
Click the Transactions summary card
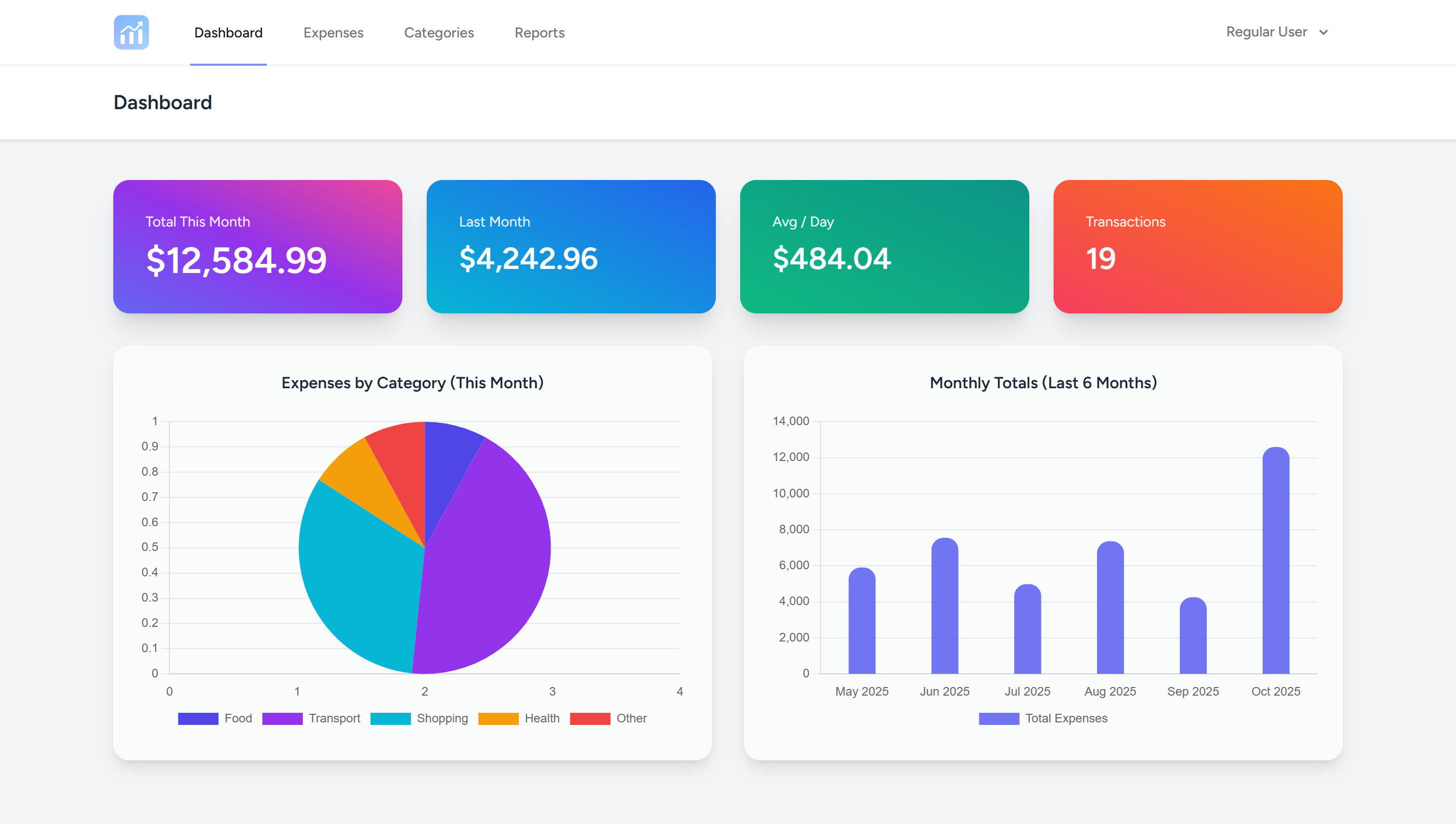tap(1197, 246)
